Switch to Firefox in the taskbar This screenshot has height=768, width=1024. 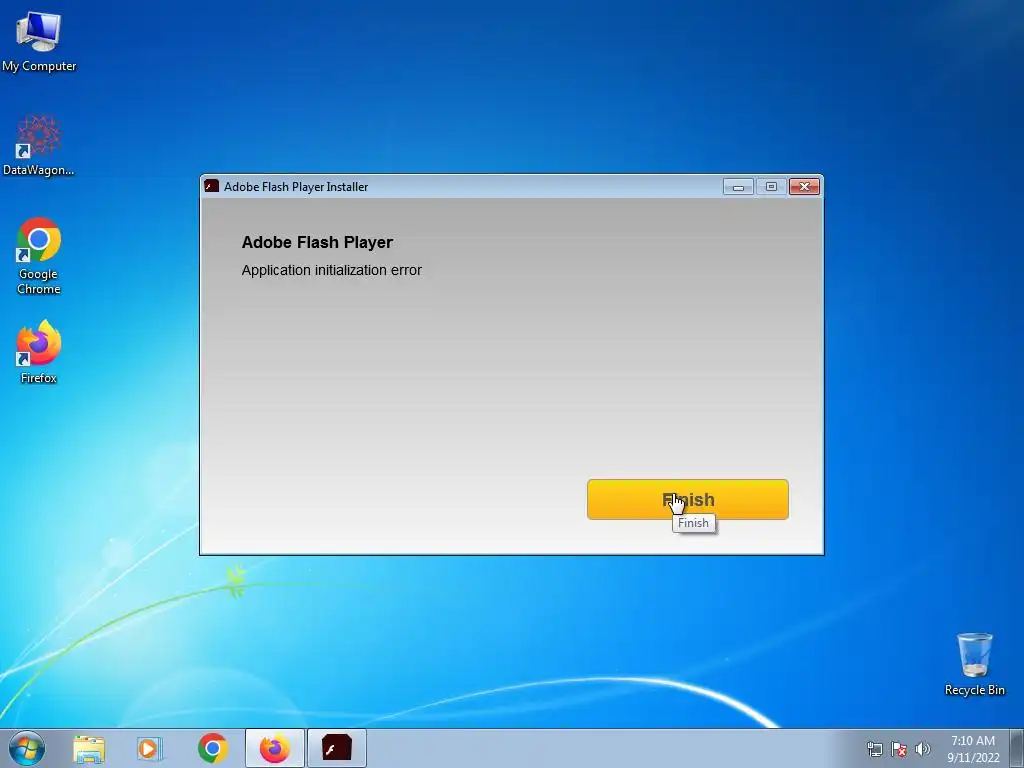274,748
